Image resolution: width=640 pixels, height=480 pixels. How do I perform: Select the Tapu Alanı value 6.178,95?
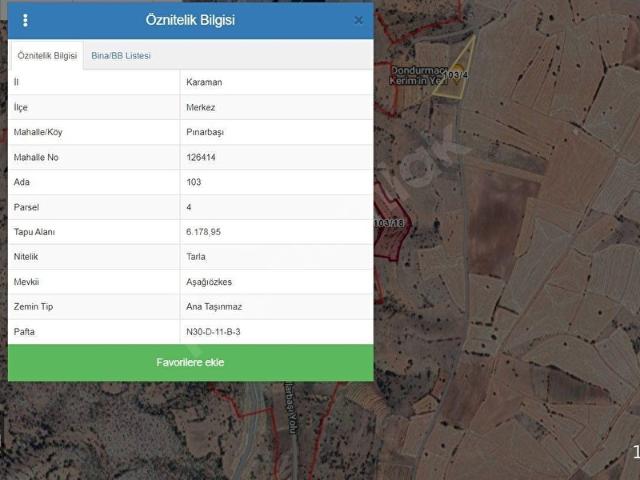[x=203, y=232]
